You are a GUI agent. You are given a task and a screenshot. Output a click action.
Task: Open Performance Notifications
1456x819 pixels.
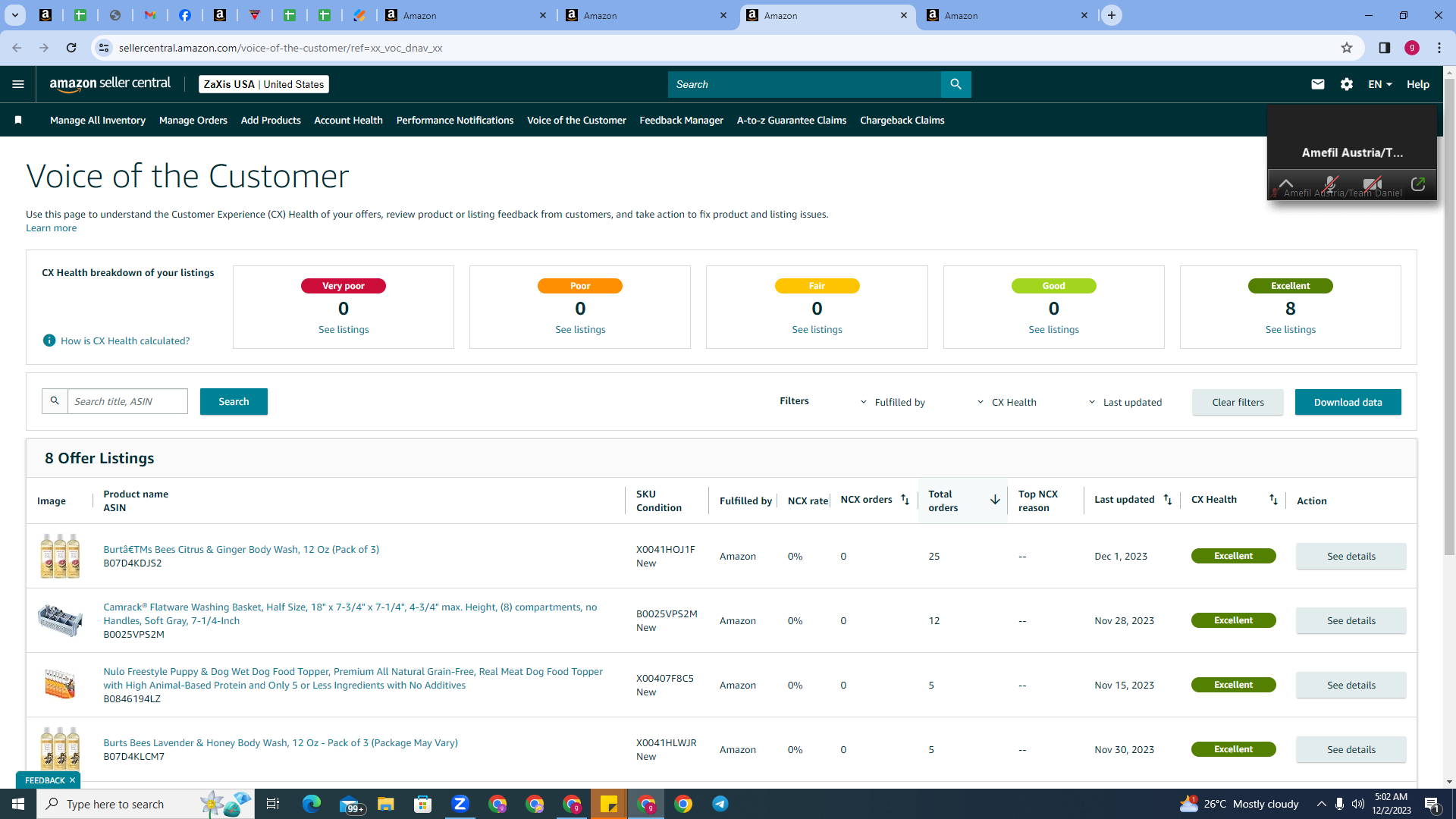[x=455, y=120]
